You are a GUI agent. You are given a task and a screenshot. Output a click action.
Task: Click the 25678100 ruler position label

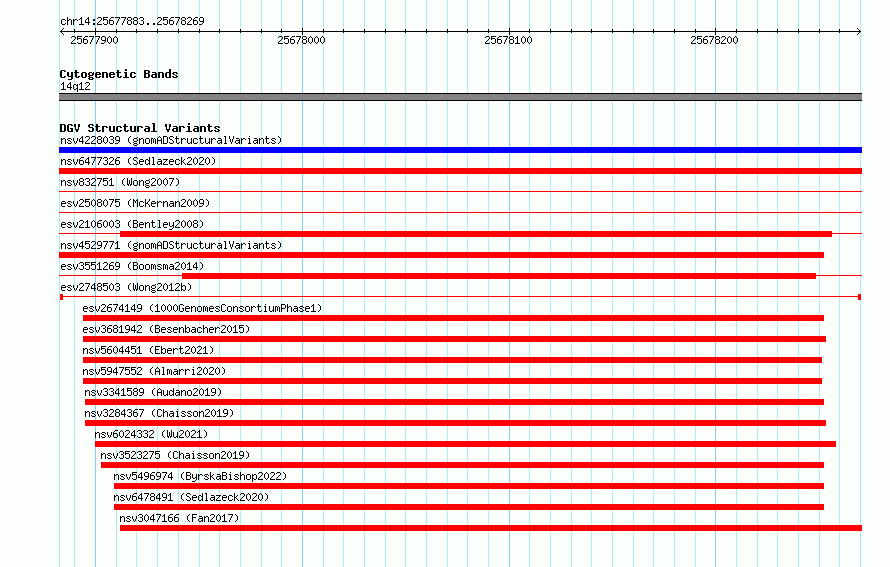[x=509, y=40]
